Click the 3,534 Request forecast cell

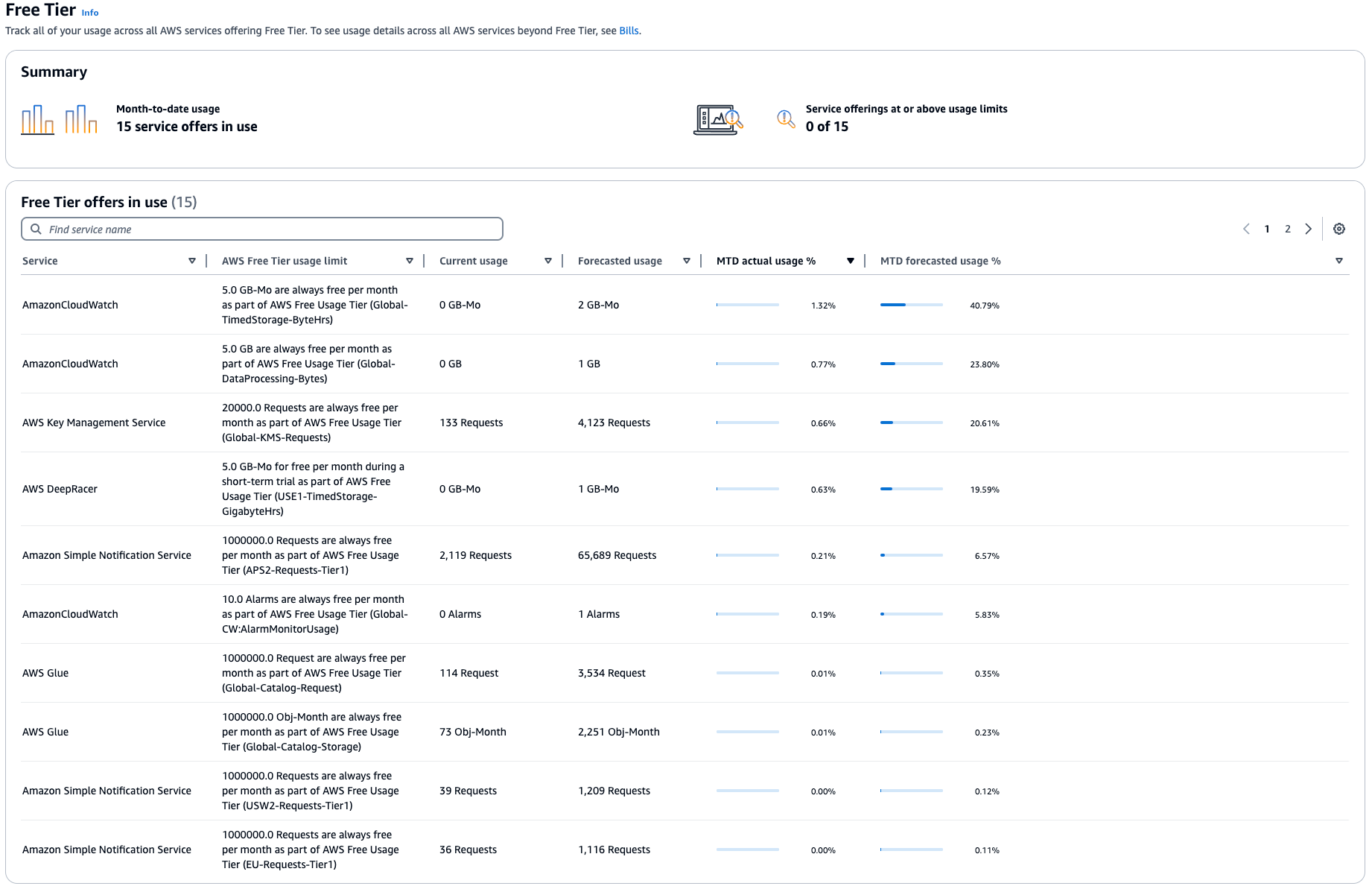coord(612,673)
